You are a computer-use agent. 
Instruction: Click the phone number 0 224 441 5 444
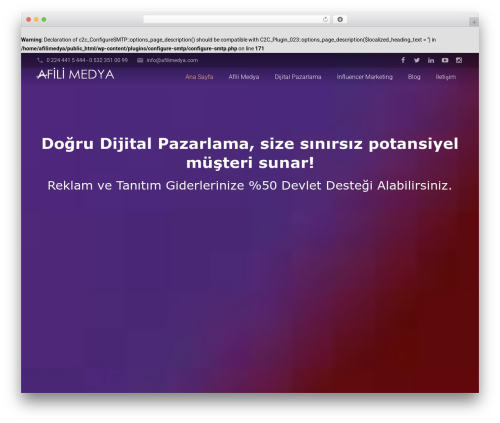(x=66, y=60)
